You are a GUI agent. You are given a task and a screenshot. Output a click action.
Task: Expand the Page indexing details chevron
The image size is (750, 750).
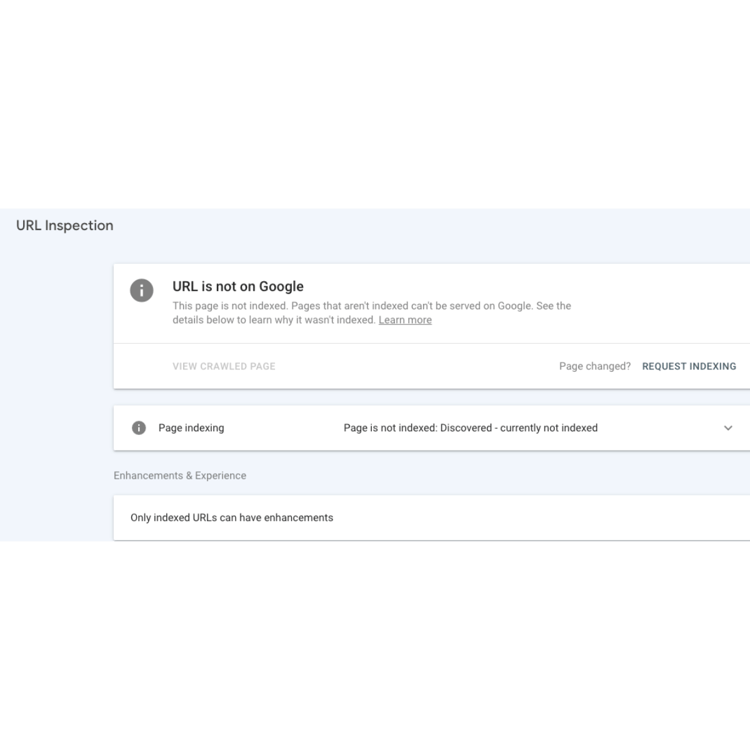click(x=728, y=428)
